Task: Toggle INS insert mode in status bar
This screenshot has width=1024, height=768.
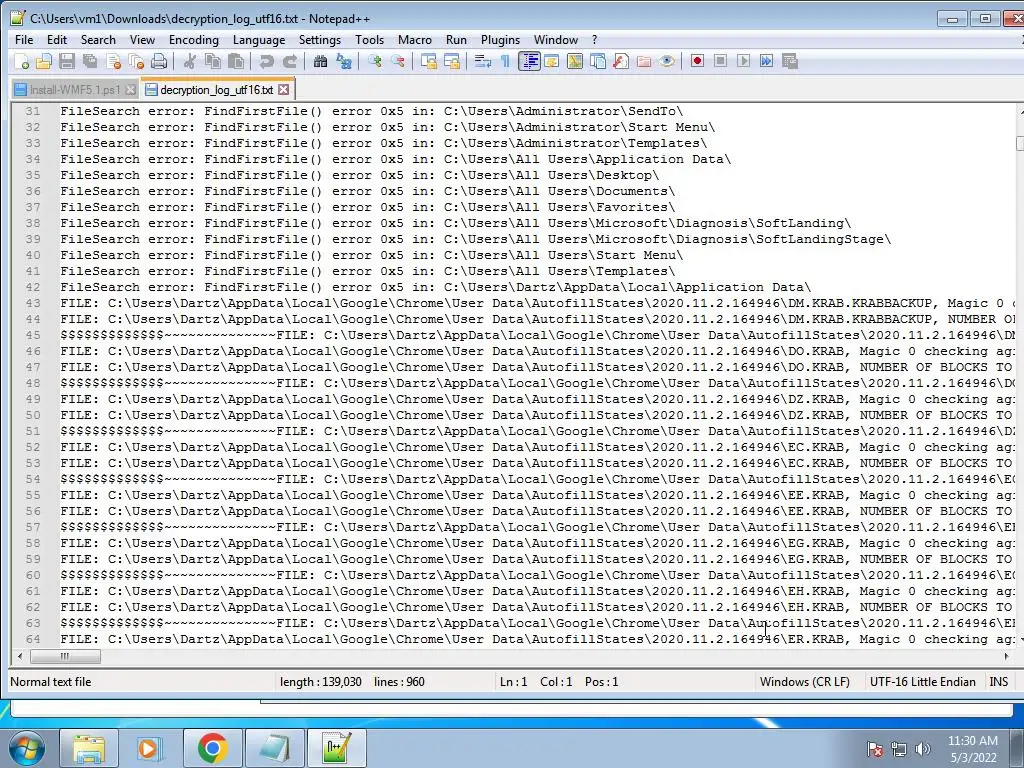Action: [x=998, y=682]
